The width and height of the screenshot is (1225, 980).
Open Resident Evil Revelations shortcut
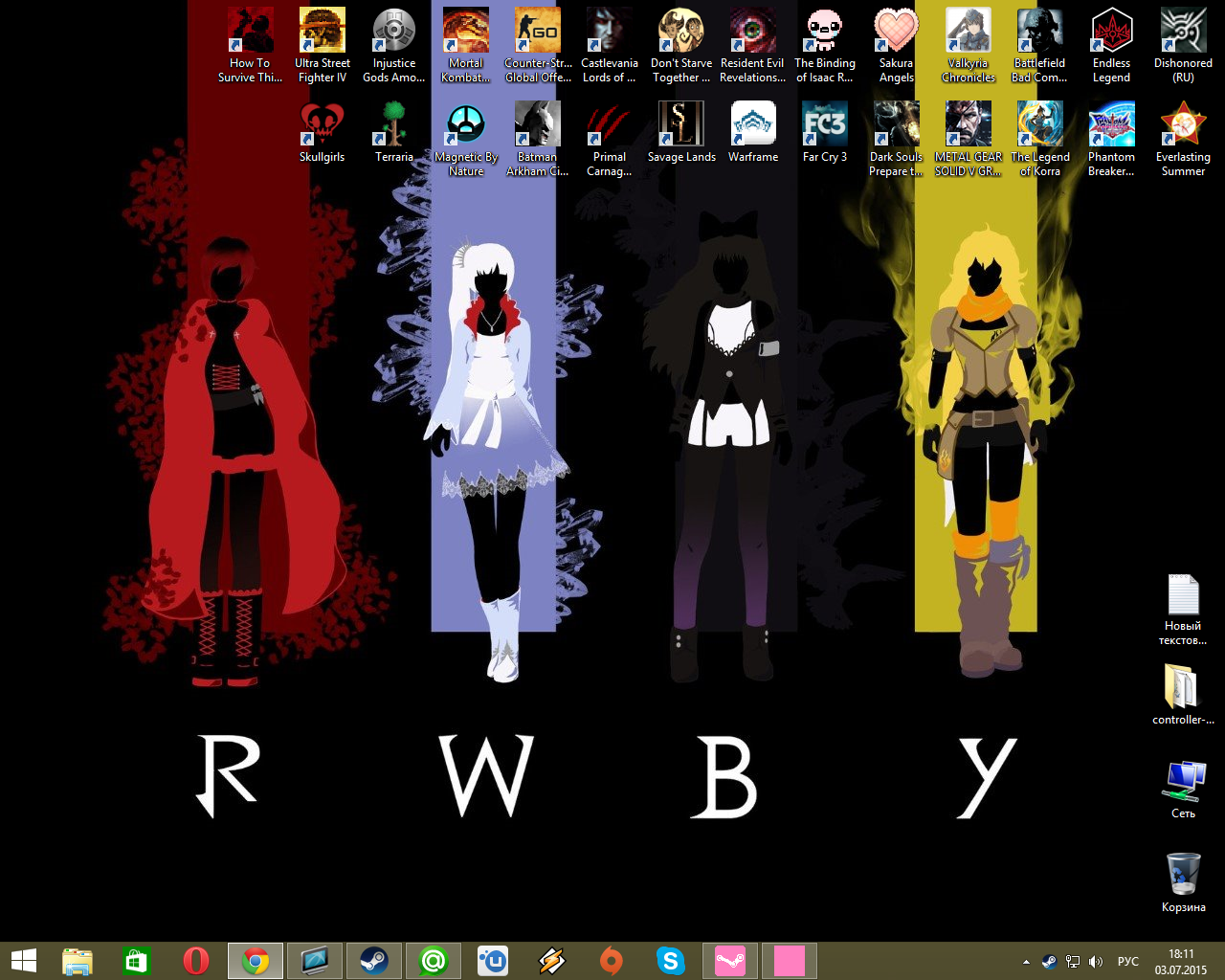[x=753, y=46]
